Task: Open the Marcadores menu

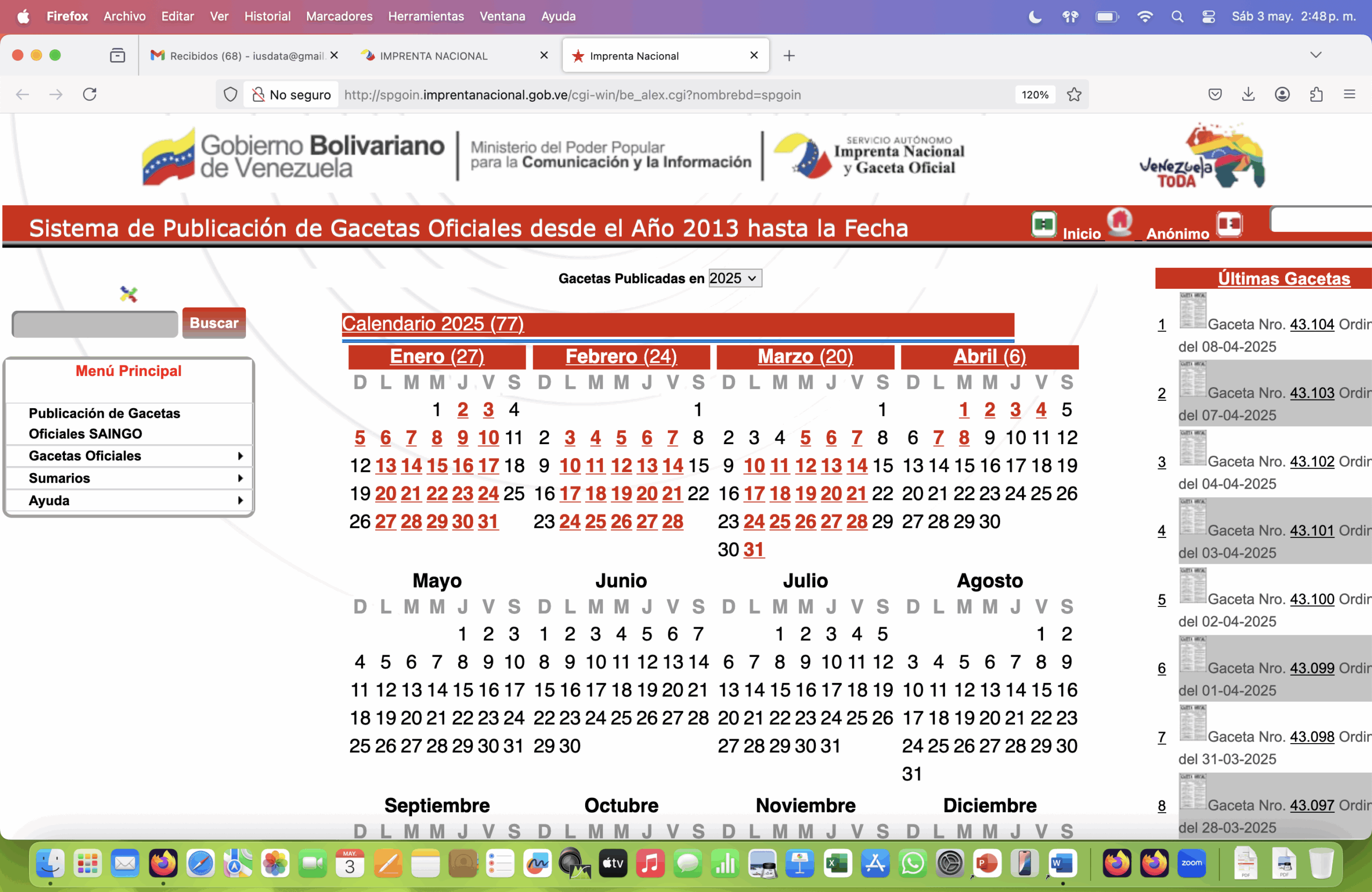Action: point(339,16)
